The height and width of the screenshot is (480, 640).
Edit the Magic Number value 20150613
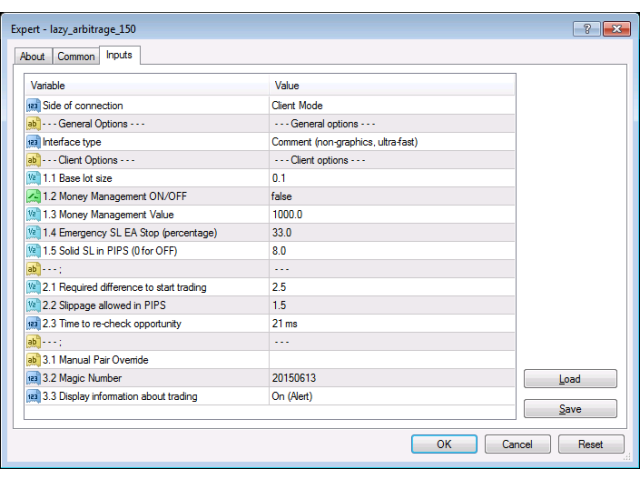tap(391, 378)
